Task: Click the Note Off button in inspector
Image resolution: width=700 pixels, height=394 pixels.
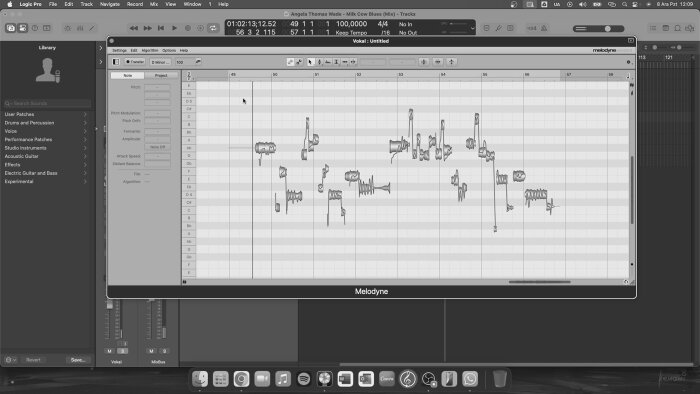Action: click(157, 147)
